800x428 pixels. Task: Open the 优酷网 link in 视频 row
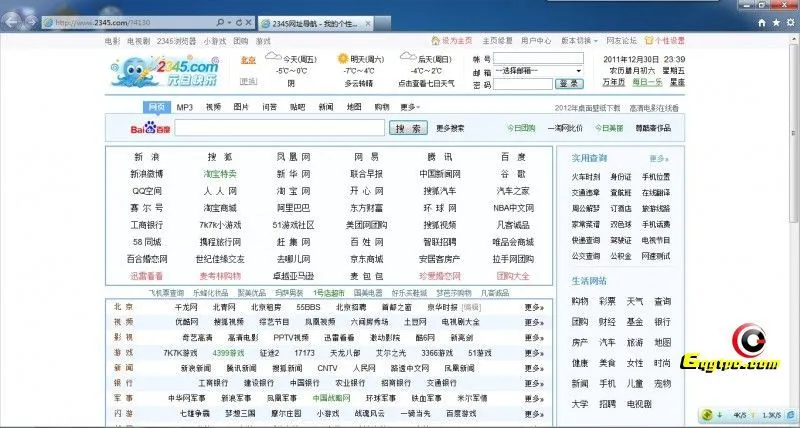[x=187, y=322]
